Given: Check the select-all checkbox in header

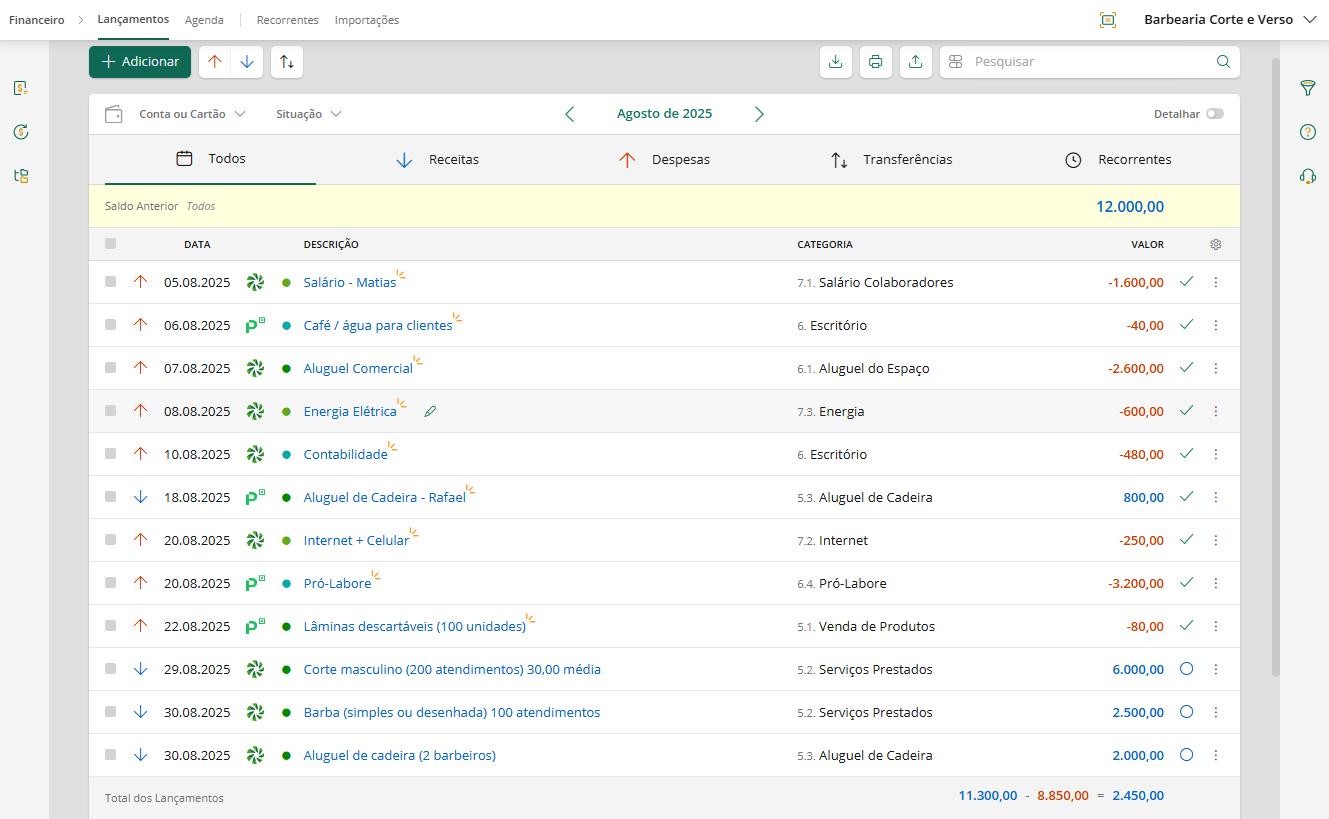Looking at the screenshot, I should coord(110,244).
